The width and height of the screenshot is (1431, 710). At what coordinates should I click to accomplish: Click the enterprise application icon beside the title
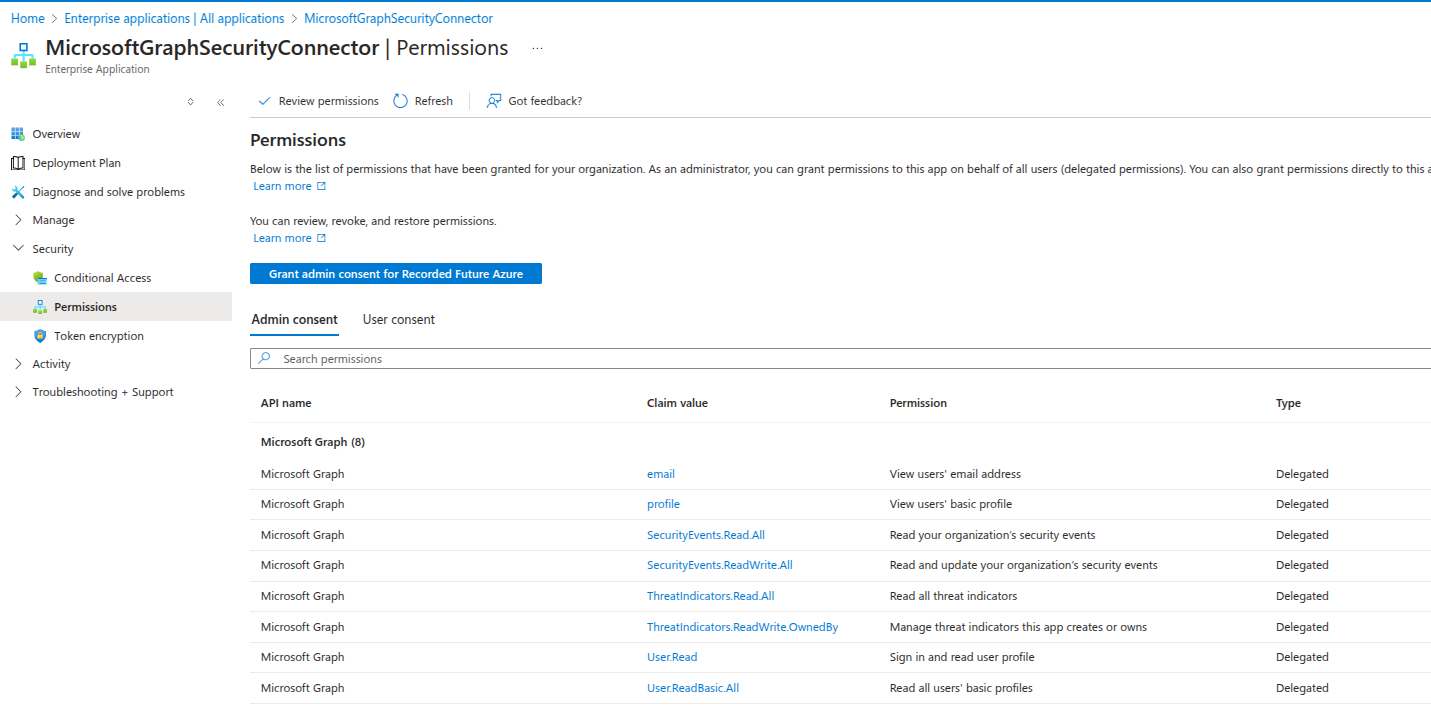23,55
